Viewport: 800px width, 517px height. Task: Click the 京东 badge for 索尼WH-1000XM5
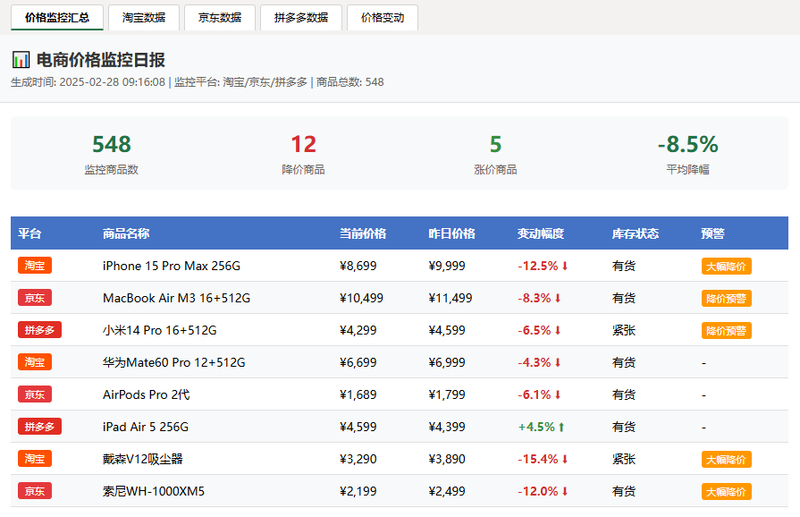coord(35,491)
